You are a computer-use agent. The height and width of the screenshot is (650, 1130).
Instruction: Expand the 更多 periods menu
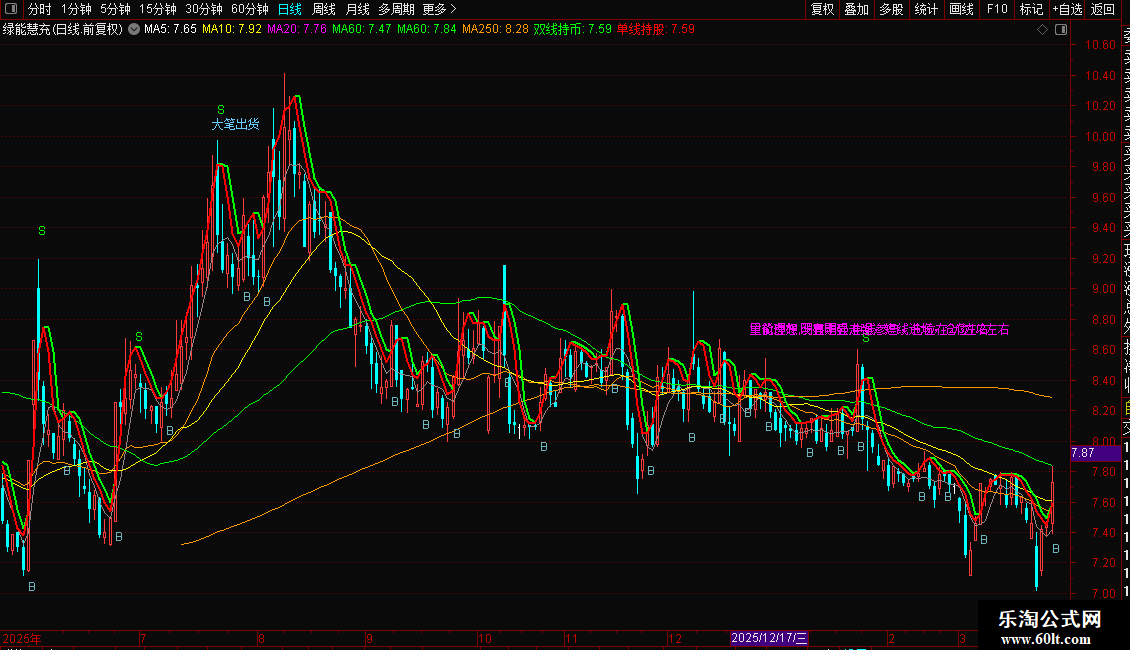coord(440,9)
